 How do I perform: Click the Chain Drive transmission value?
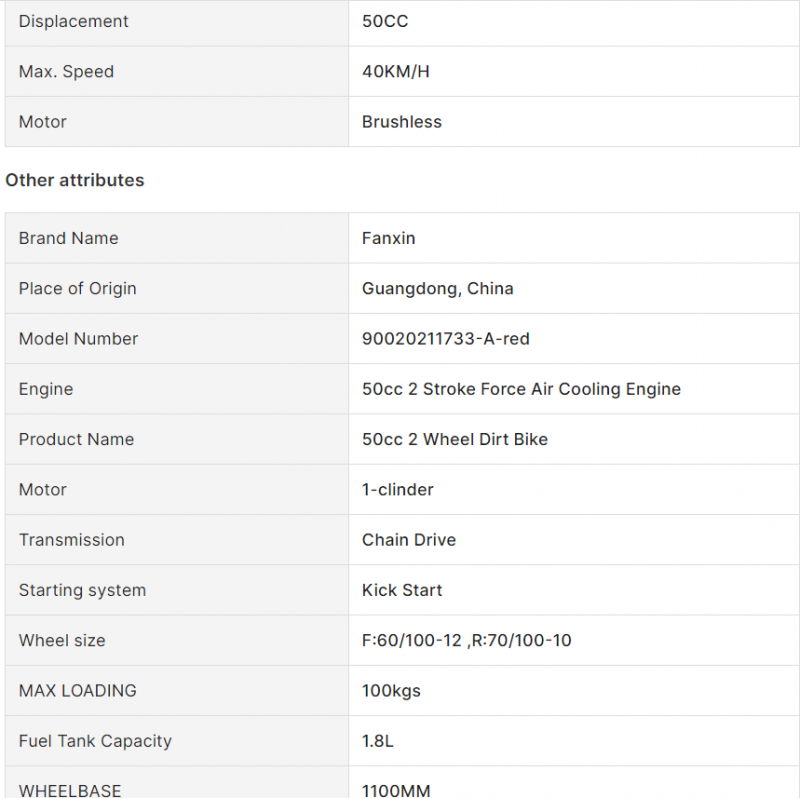(x=409, y=540)
